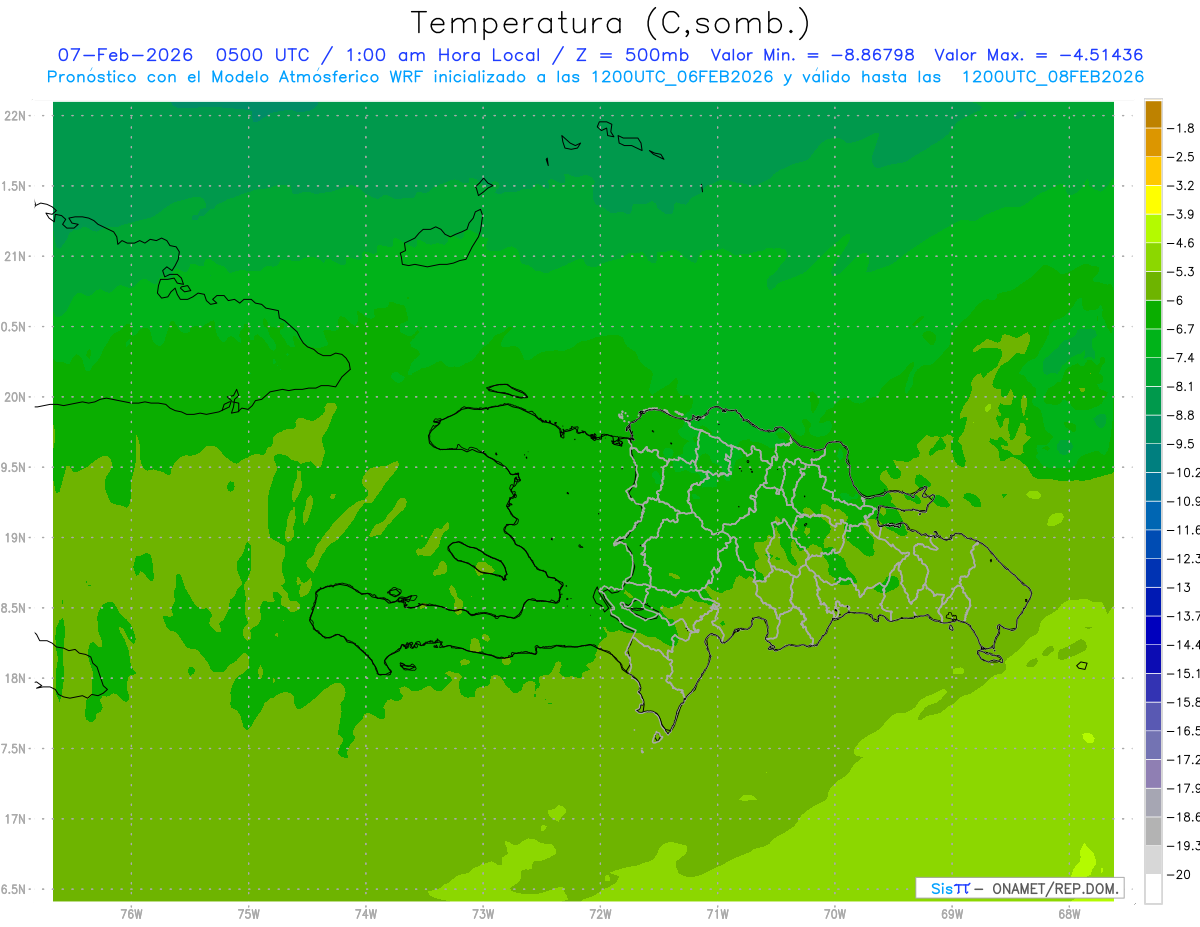The image size is (1200, 927).
Task: Click the 'Temperatura (C,somb.)' chart title
Action: coord(610,23)
